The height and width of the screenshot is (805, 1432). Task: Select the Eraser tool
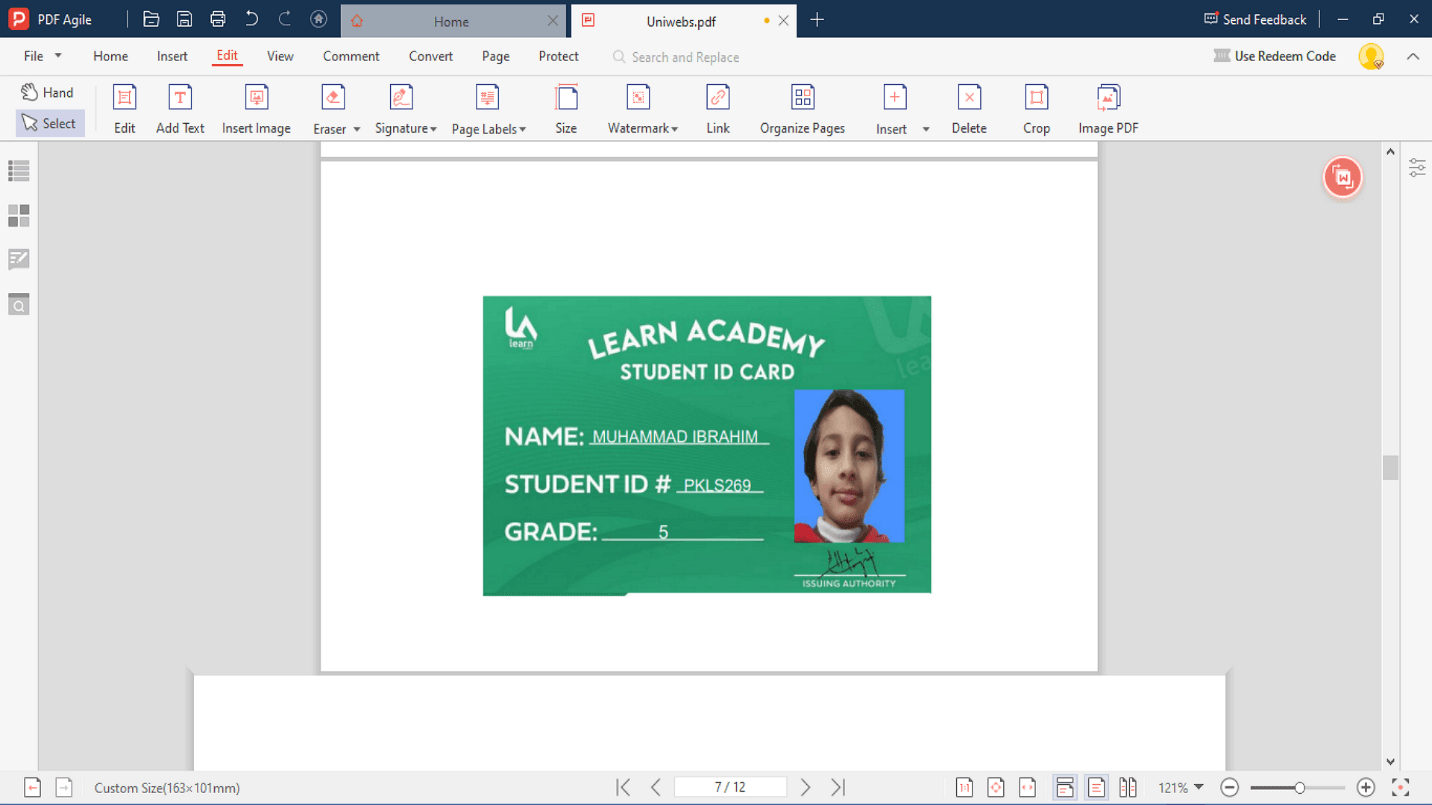[332, 109]
